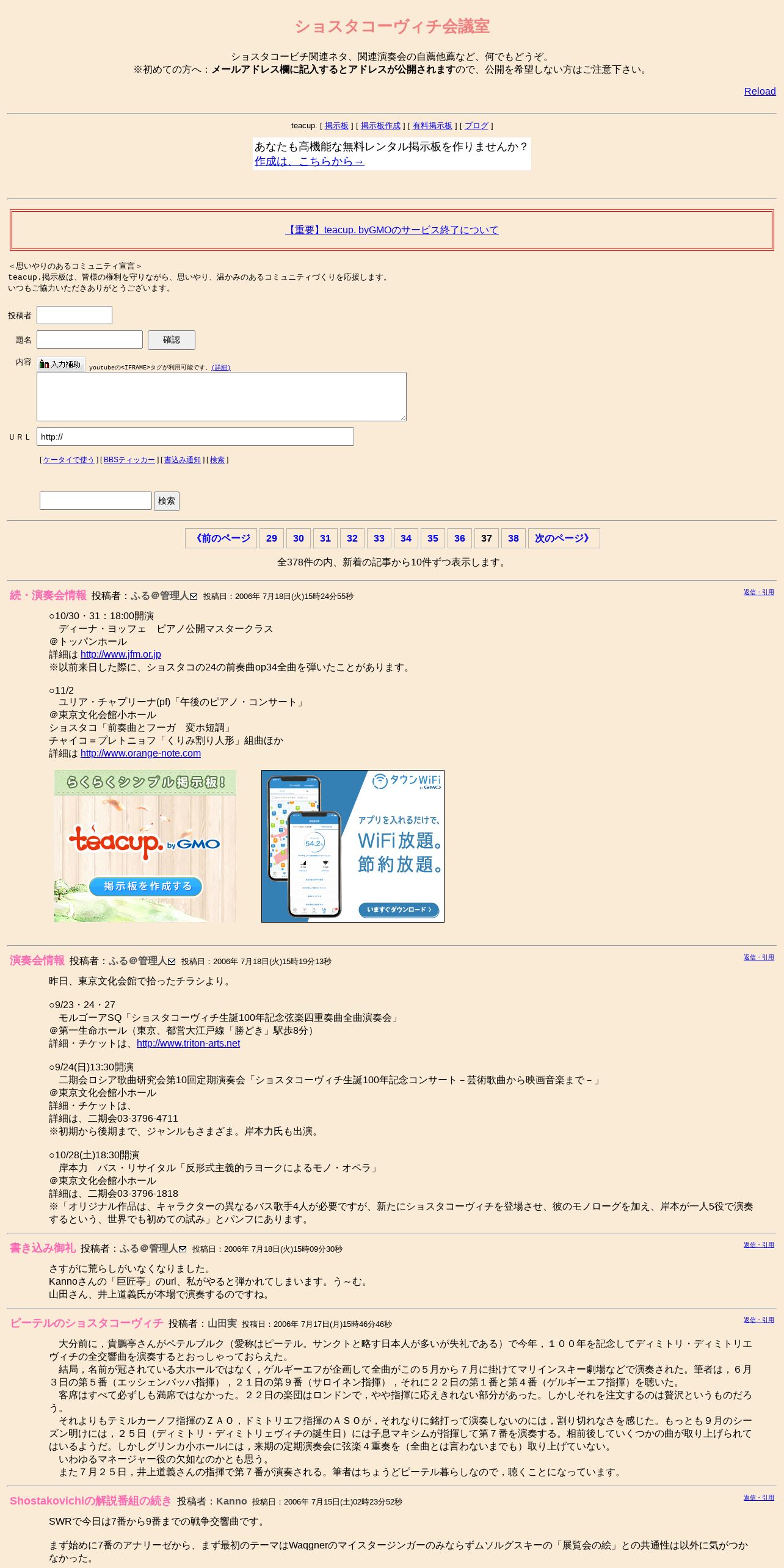Click 返信・引用 on 書き込み御礼 post
The image size is (784, 1568).
coord(759,1245)
